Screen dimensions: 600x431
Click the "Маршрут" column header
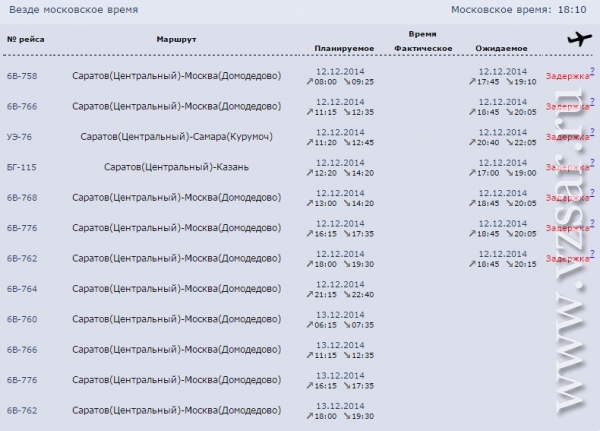click(x=176, y=39)
